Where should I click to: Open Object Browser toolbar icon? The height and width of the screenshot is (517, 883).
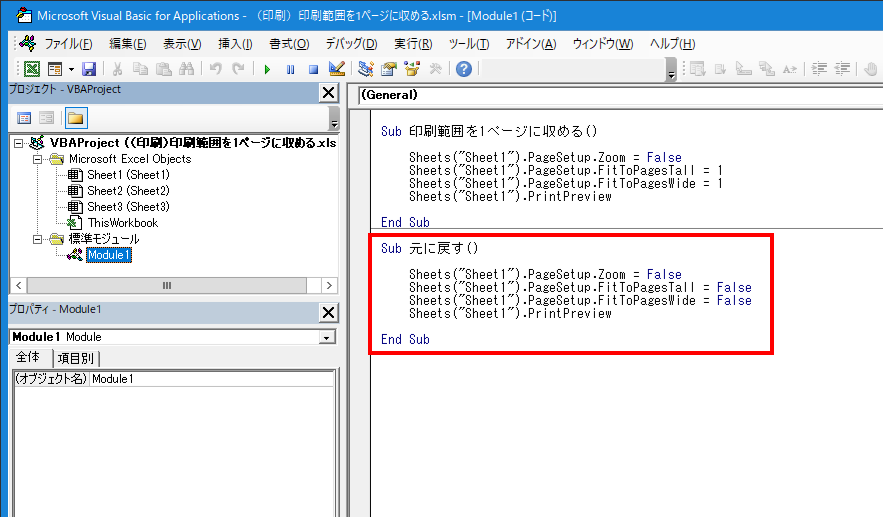coord(412,69)
